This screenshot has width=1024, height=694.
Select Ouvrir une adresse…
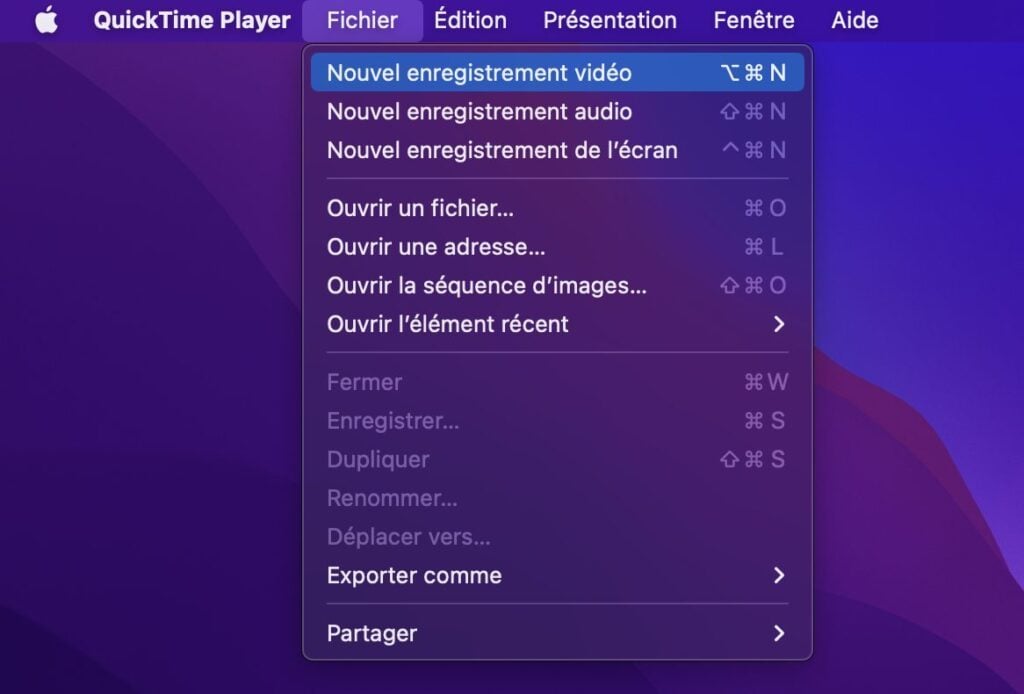tap(557, 247)
